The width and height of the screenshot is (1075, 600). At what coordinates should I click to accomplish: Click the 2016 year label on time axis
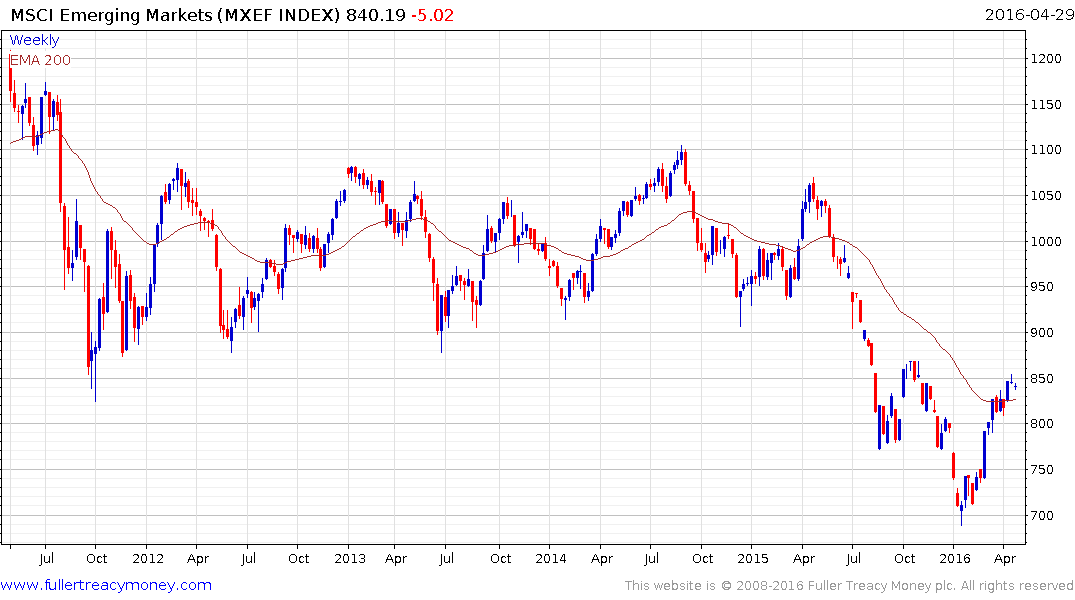955,558
